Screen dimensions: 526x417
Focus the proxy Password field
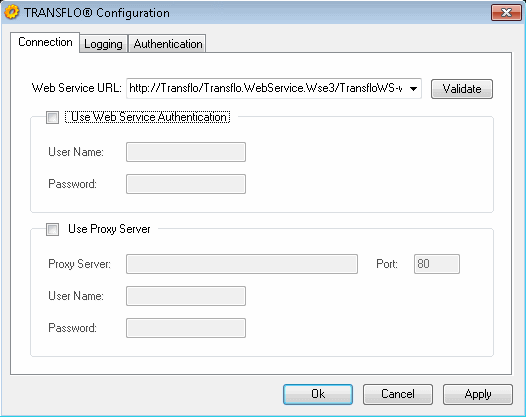click(x=186, y=328)
